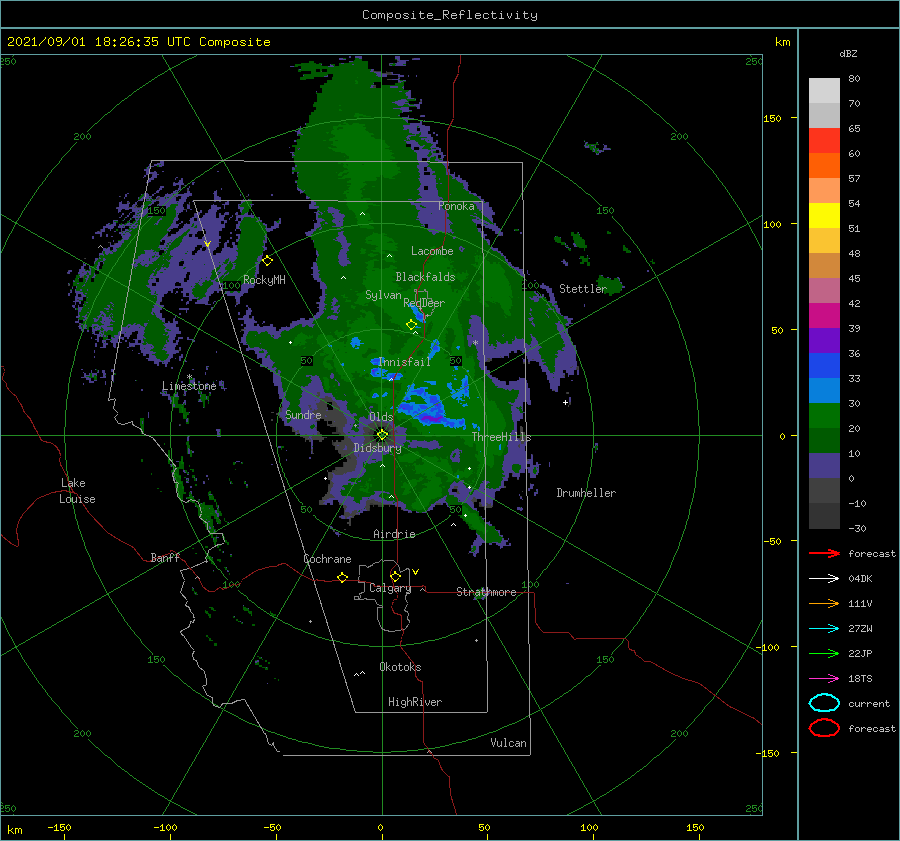Click the 18TS legend text
The height and width of the screenshot is (841, 900).
(x=860, y=679)
